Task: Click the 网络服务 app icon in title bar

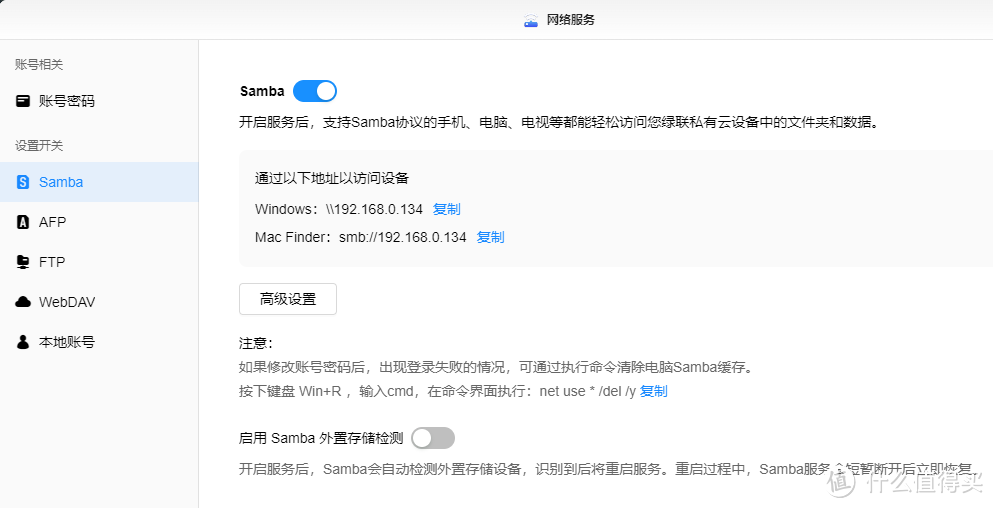Action: pos(531,20)
